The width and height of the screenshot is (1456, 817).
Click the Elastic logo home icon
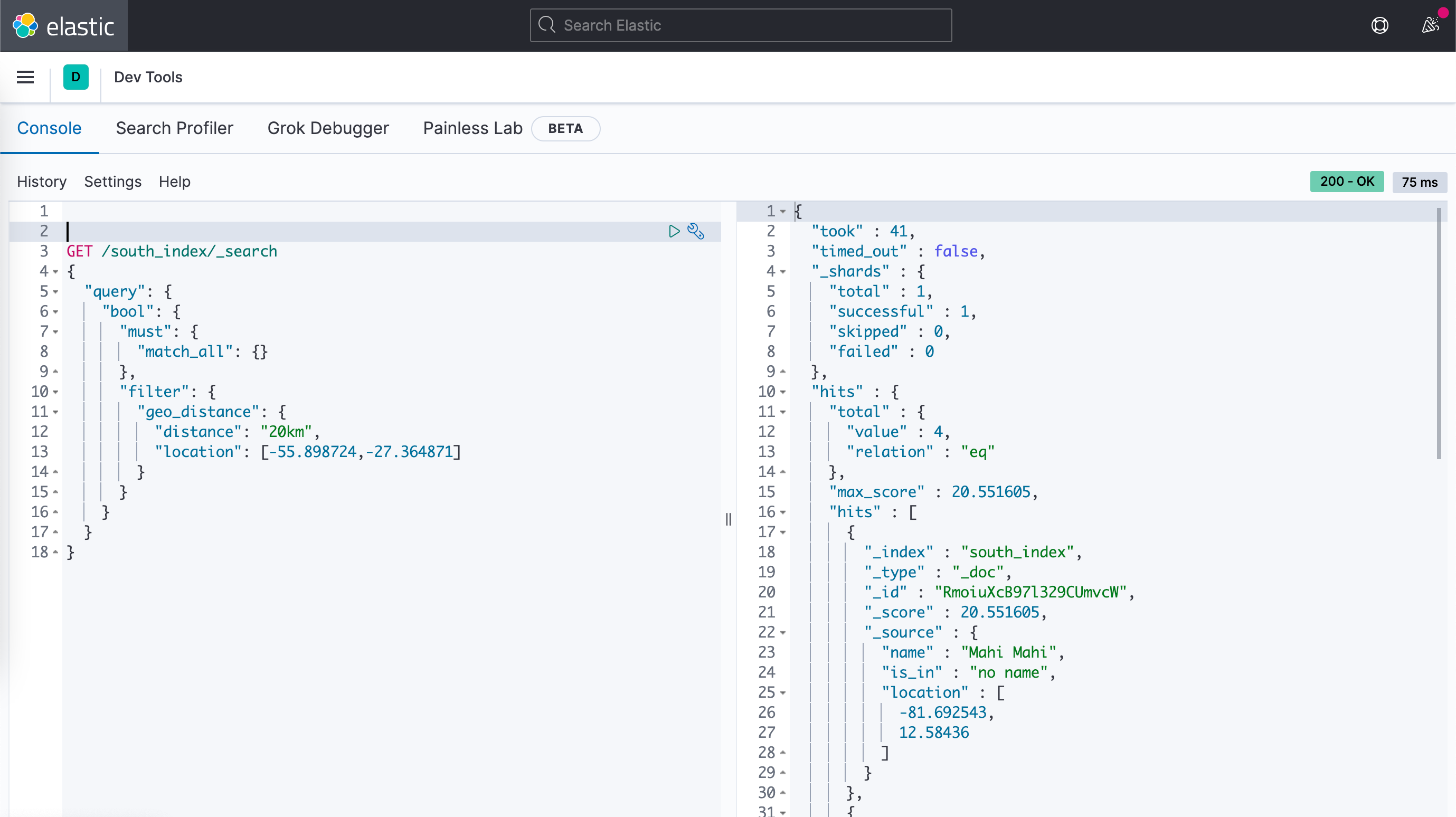[x=25, y=25]
